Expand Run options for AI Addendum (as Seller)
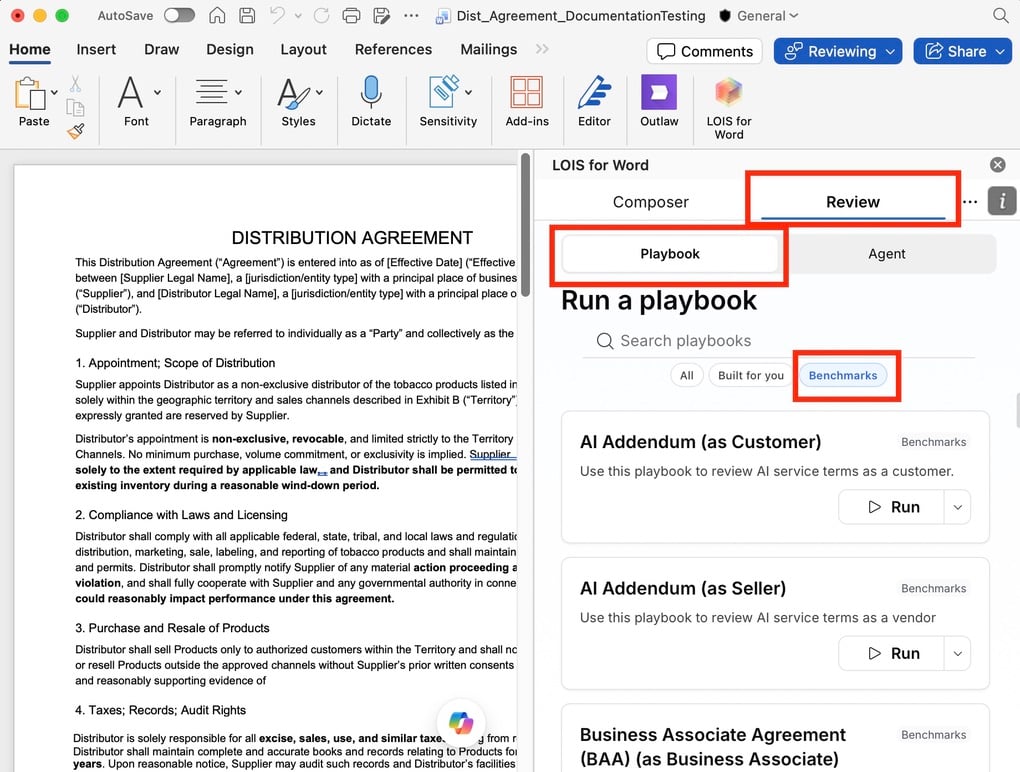The width and height of the screenshot is (1020, 772). tap(958, 654)
